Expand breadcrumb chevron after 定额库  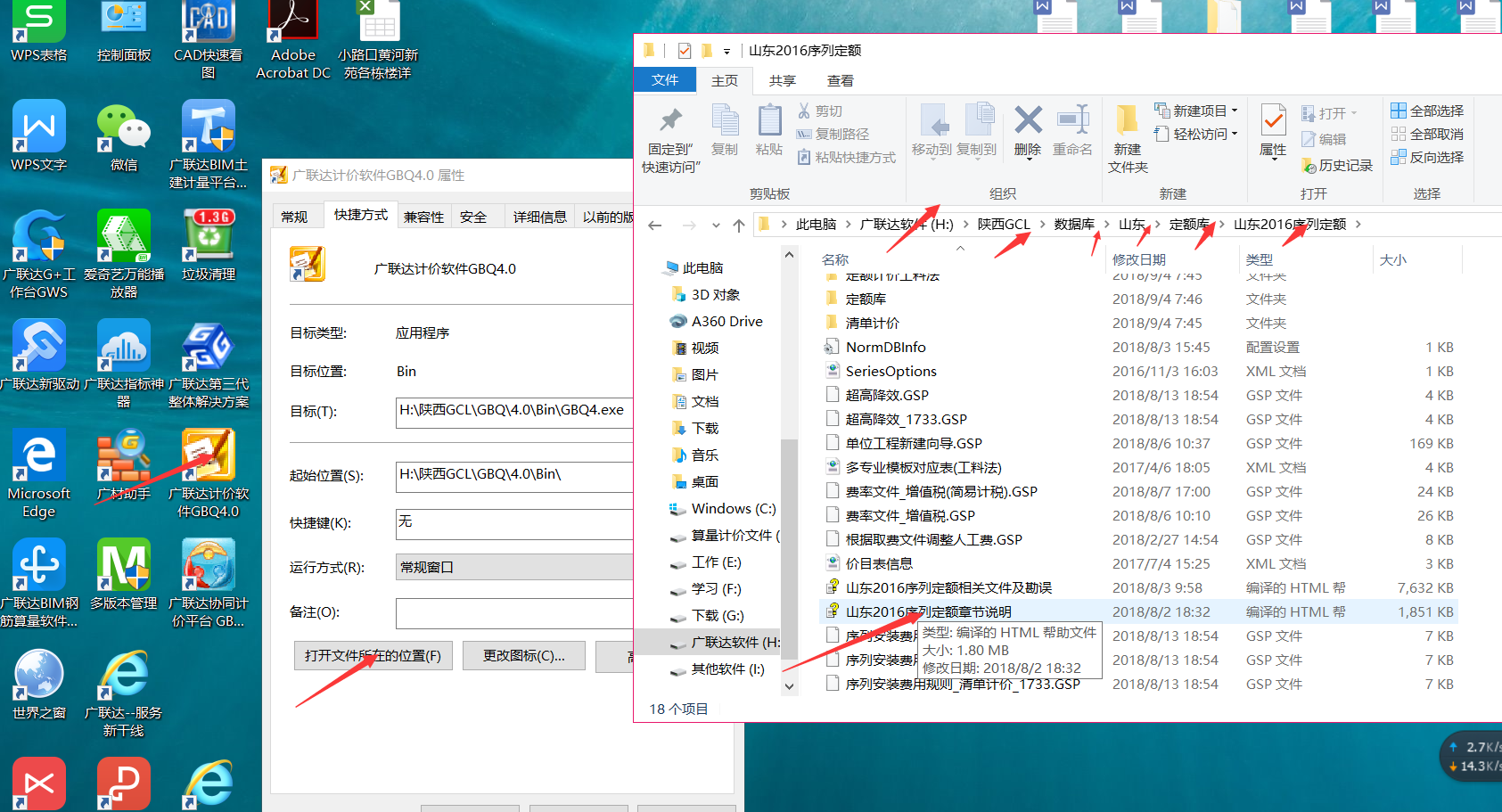(1222, 225)
